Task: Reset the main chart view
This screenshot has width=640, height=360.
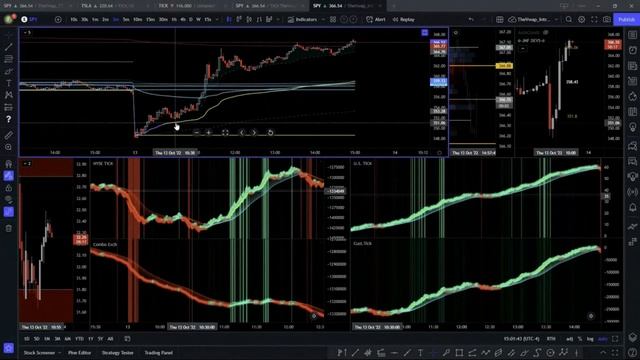Action: click(270, 133)
